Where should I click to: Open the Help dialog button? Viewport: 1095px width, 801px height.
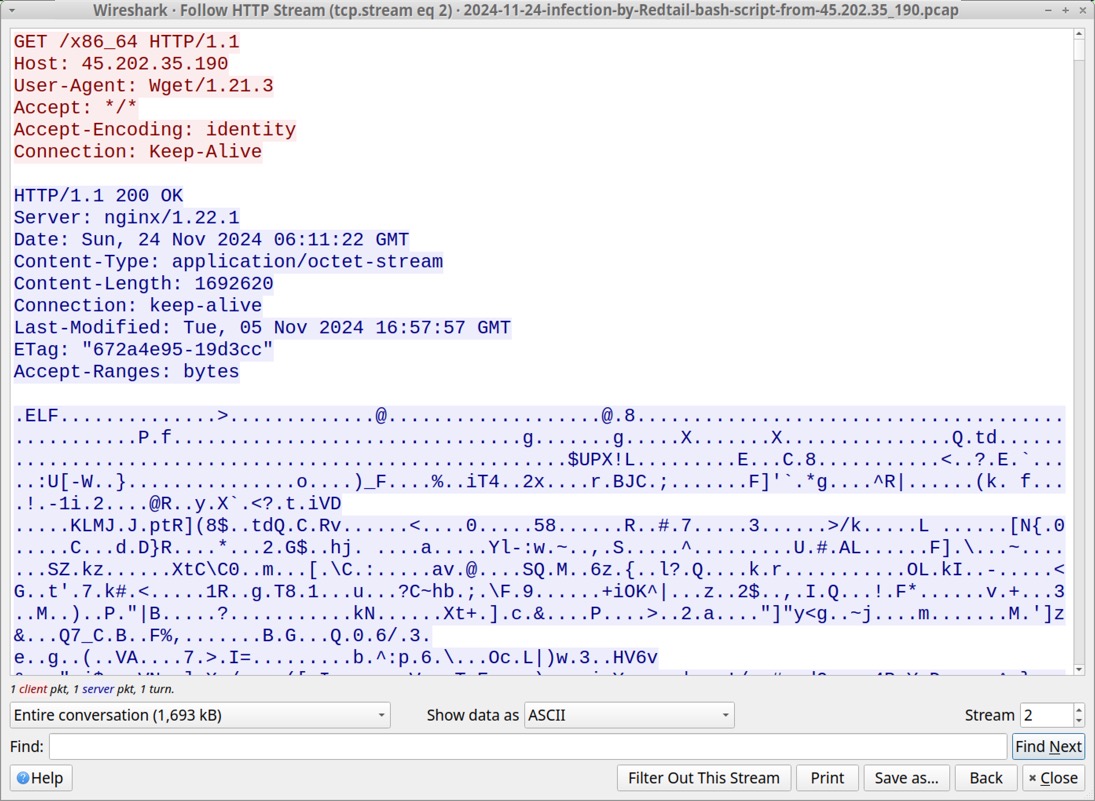40,778
